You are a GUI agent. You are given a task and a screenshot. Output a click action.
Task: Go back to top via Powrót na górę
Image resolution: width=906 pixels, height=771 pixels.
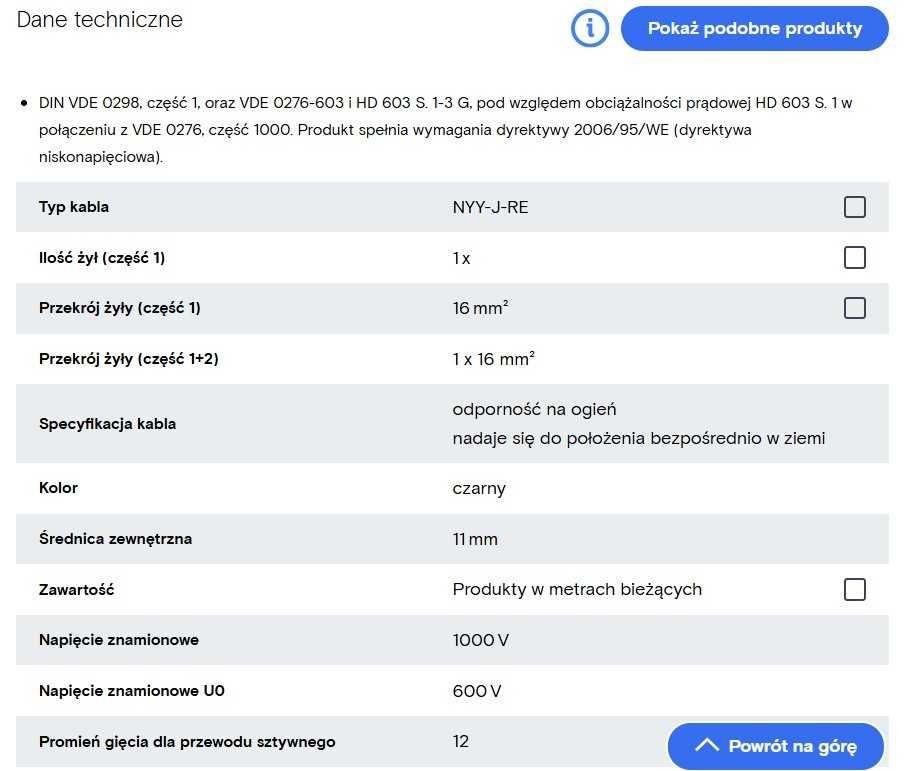(775, 746)
